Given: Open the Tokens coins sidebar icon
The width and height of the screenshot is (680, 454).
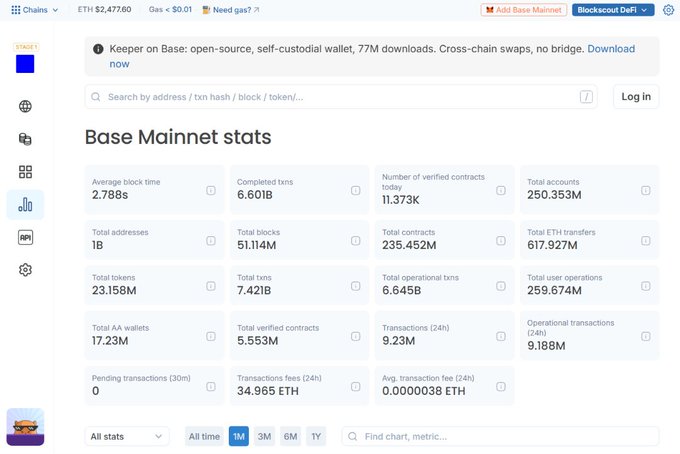Looking at the screenshot, I should click(x=25, y=139).
